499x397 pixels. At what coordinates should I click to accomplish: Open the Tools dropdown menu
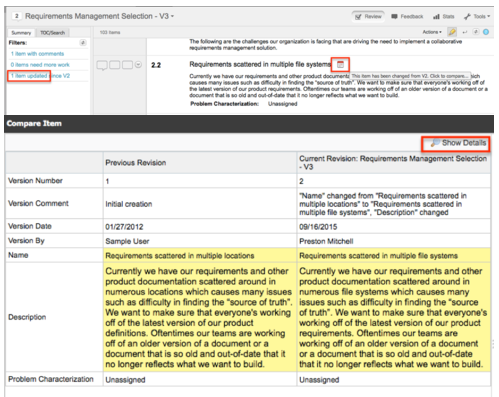tap(477, 16)
